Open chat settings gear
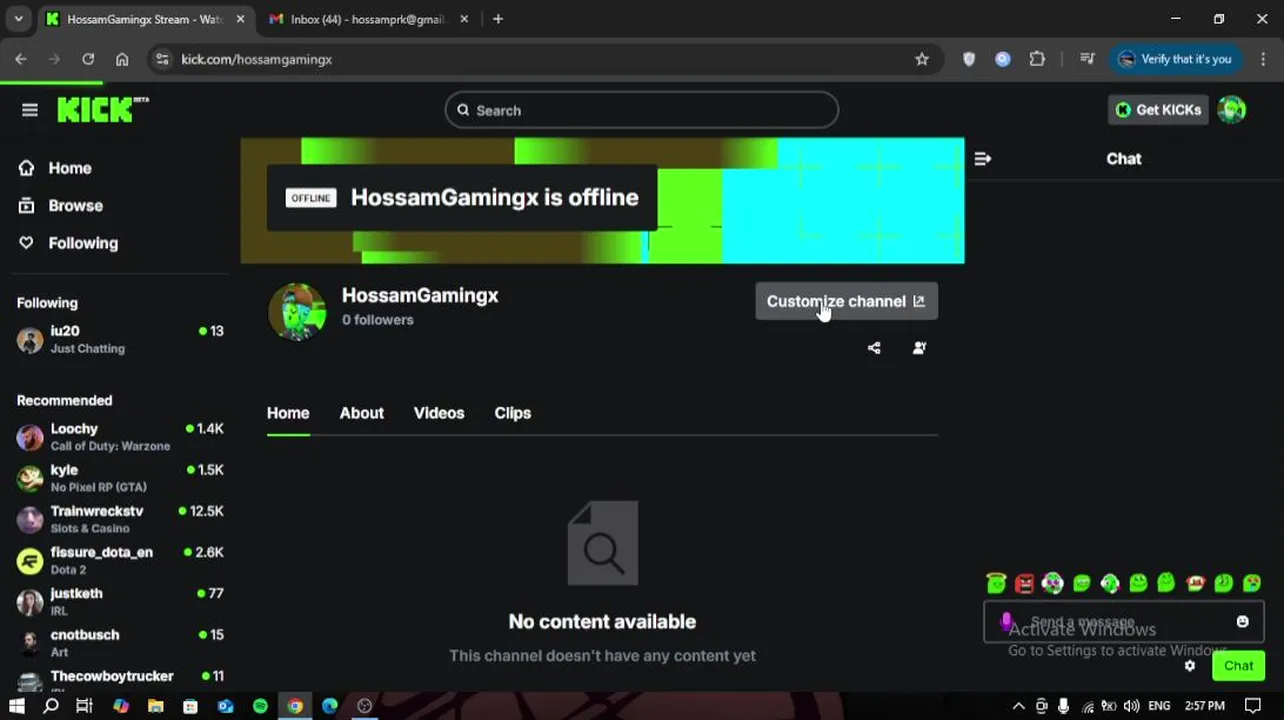The height and width of the screenshot is (720, 1284). [1190, 666]
